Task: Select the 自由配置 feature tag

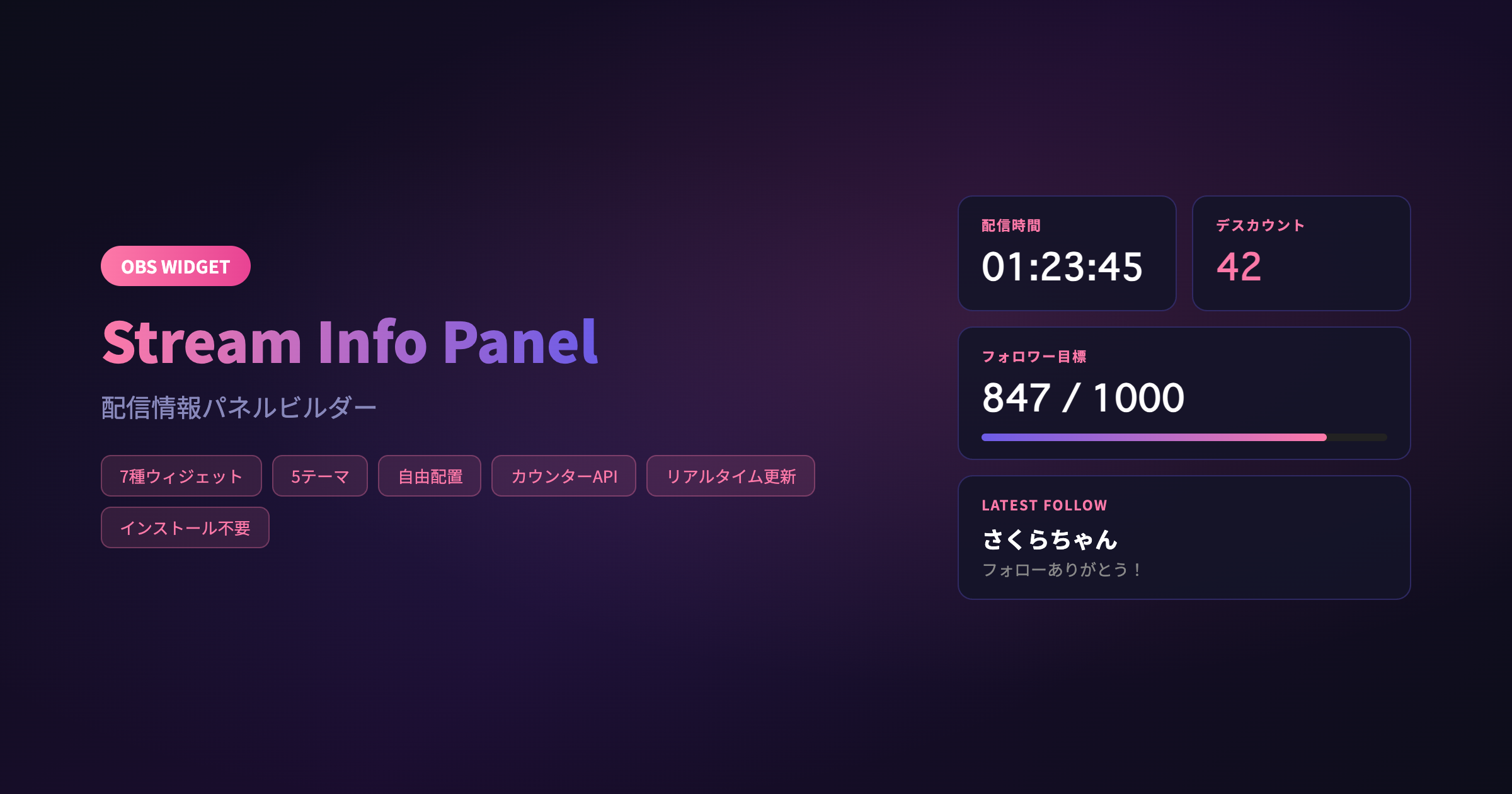Action: pos(429,476)
